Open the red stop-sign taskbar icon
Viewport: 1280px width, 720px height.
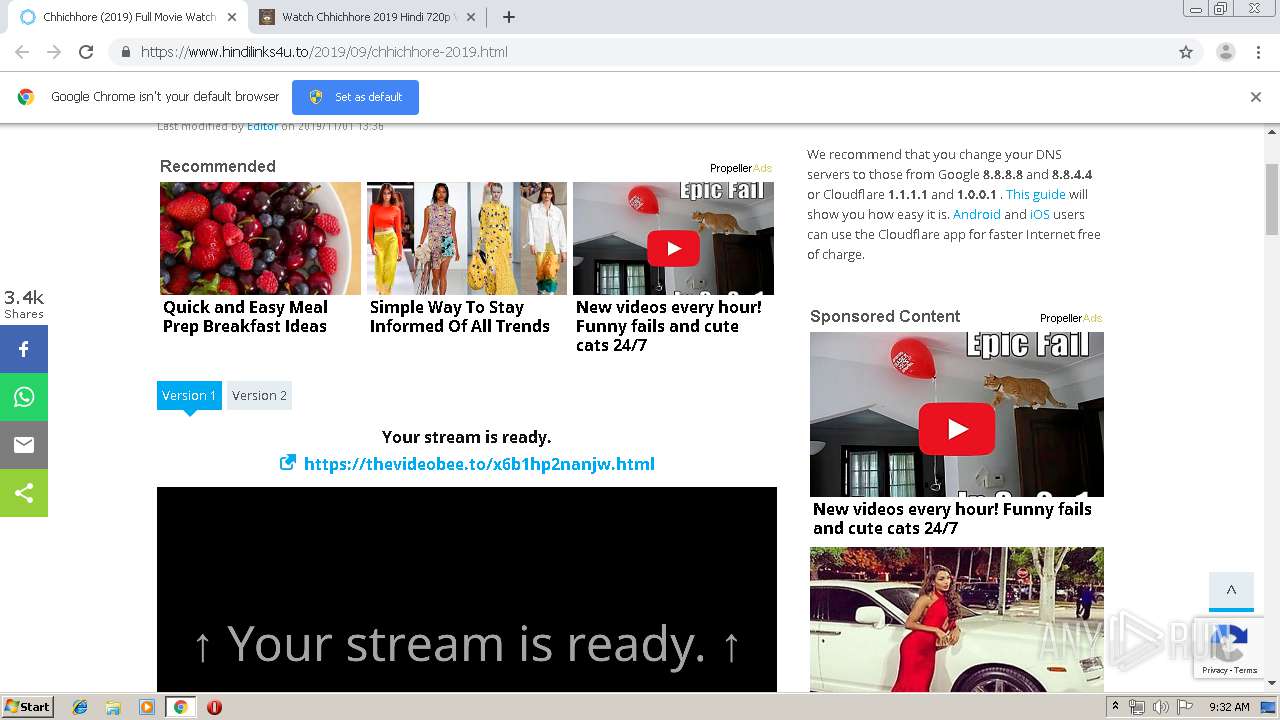click(x=214, y=707)
